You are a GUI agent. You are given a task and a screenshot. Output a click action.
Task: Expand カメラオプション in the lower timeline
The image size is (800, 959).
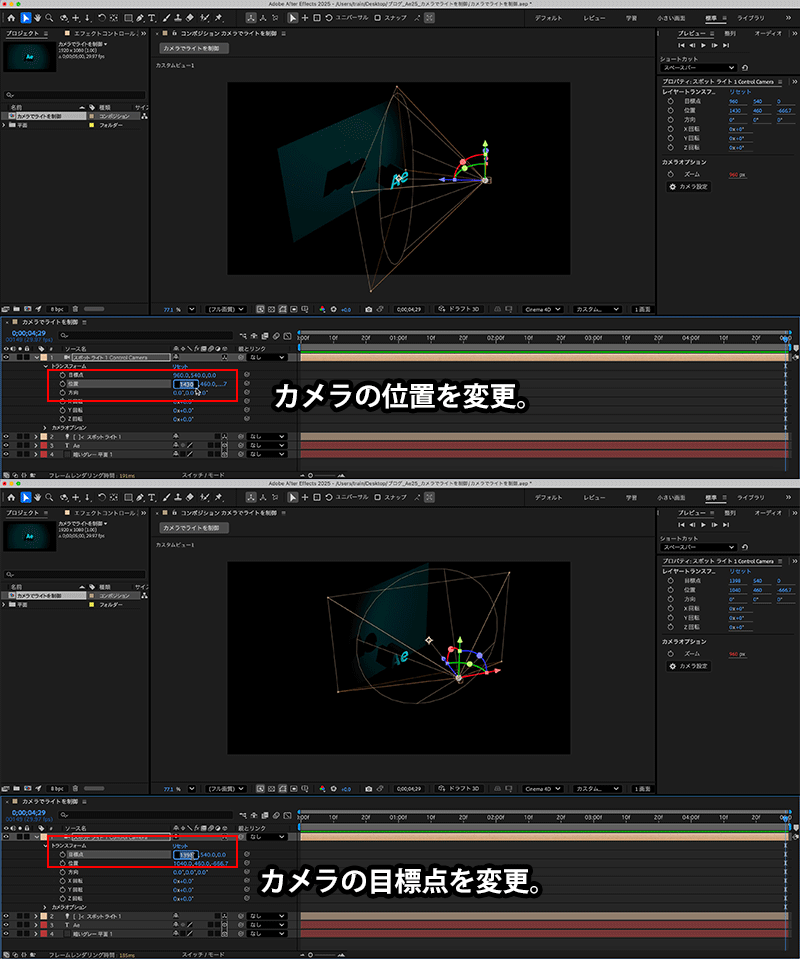coord(45,908)
